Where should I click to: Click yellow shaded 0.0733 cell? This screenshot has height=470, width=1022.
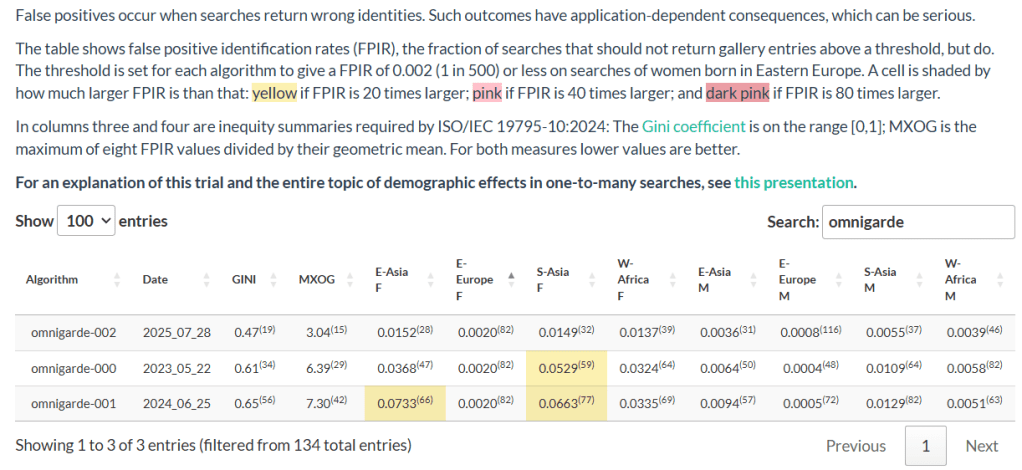coord(406,404)
